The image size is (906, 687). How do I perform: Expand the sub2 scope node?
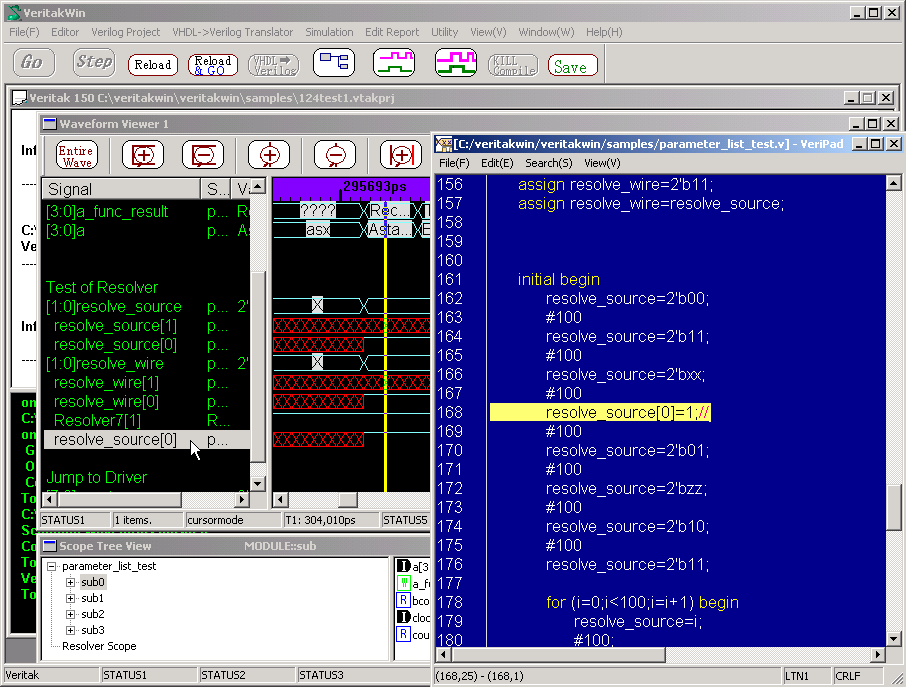click(70, 614)
